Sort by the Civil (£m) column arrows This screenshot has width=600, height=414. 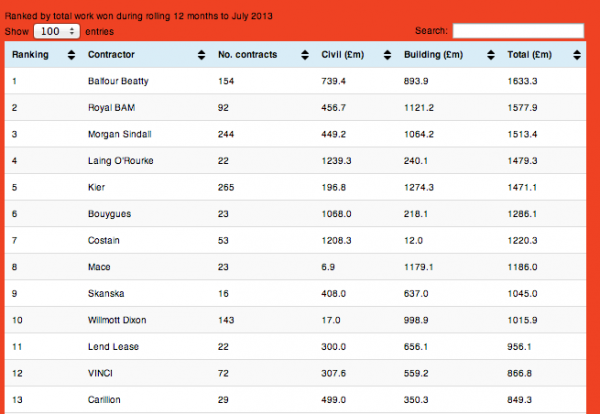coord(387,55)
